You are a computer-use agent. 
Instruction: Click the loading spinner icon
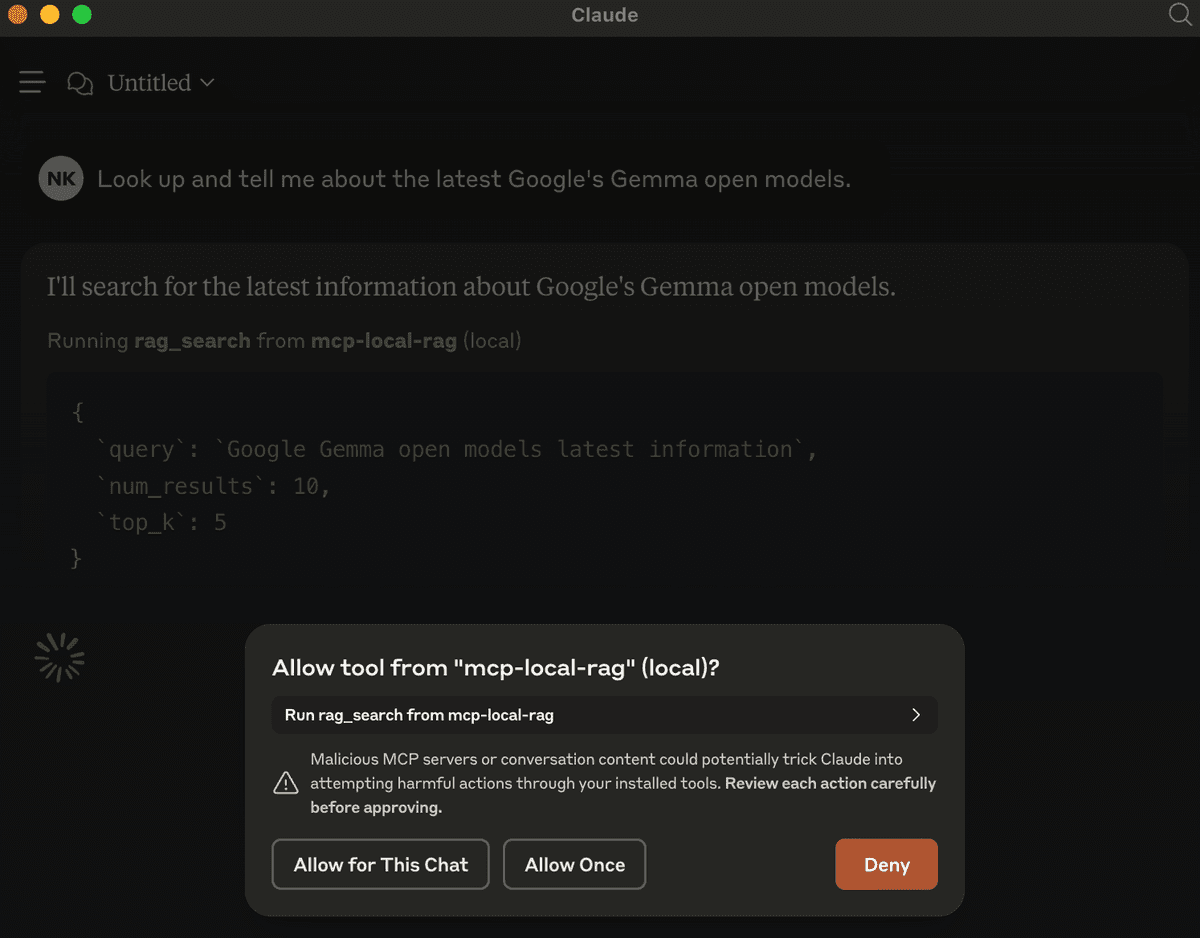pos(60,657)
